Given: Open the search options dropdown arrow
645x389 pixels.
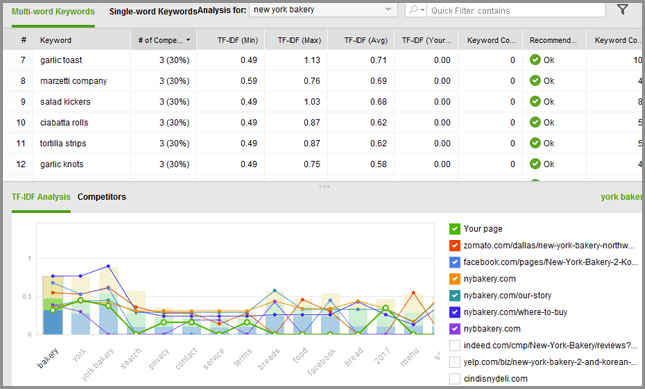Looking at the screenshot, I should [x=422, y=10].
